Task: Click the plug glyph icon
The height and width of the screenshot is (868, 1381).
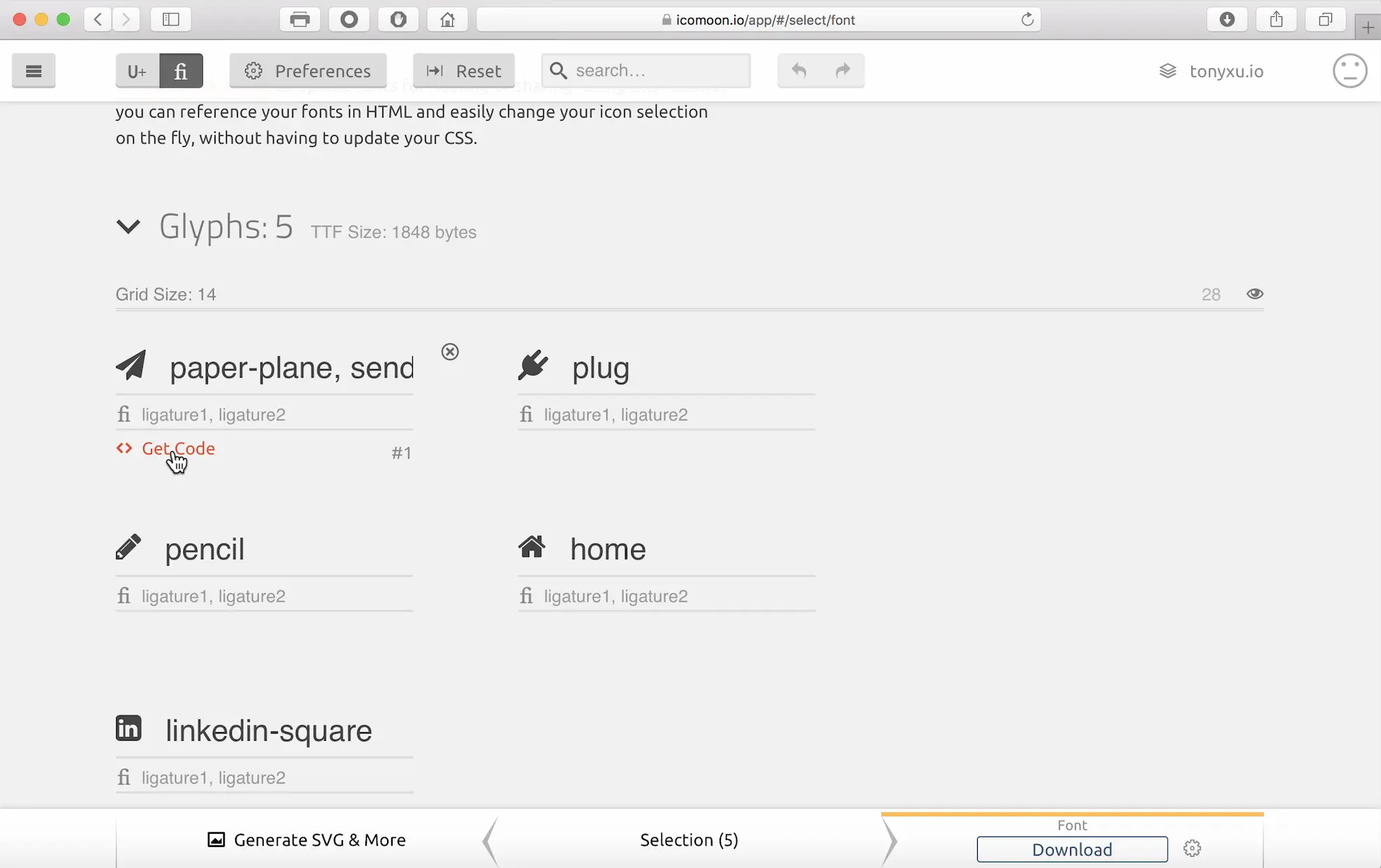Action: (533, 366)
